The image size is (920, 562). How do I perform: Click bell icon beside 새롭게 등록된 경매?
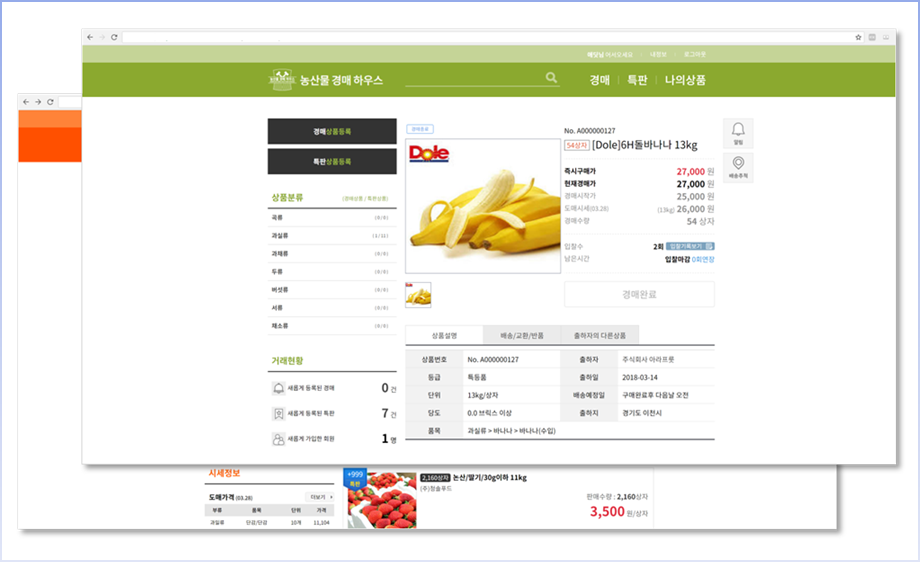pos(278,388)
